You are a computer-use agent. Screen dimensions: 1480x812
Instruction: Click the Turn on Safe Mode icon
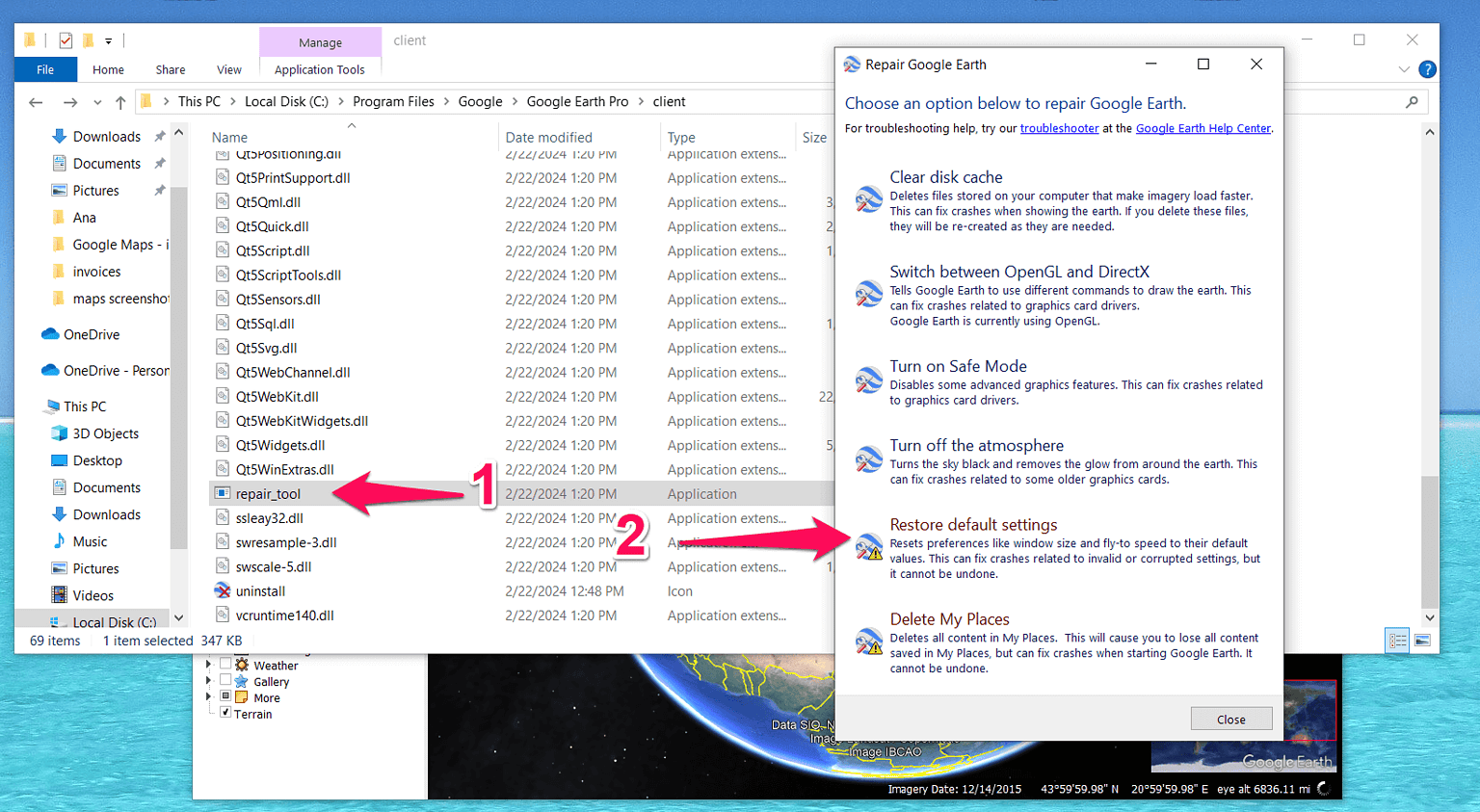[x=868, y=380]
